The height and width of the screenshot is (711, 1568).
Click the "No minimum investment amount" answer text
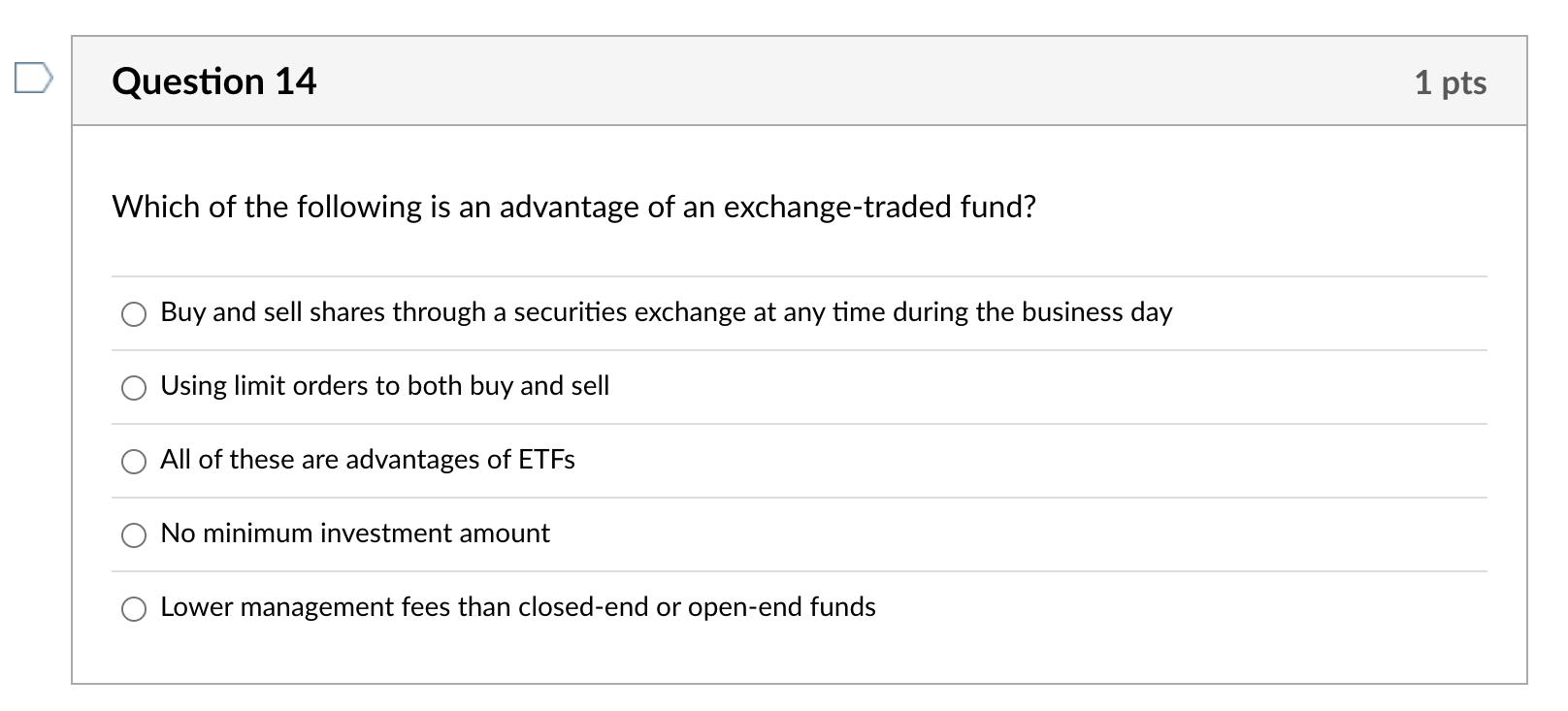[x=354, y=533]
